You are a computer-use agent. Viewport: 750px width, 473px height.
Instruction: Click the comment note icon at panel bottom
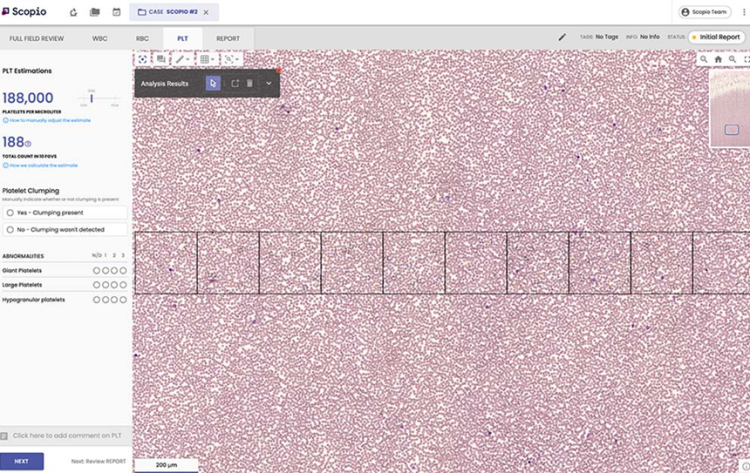coord(4,436)
